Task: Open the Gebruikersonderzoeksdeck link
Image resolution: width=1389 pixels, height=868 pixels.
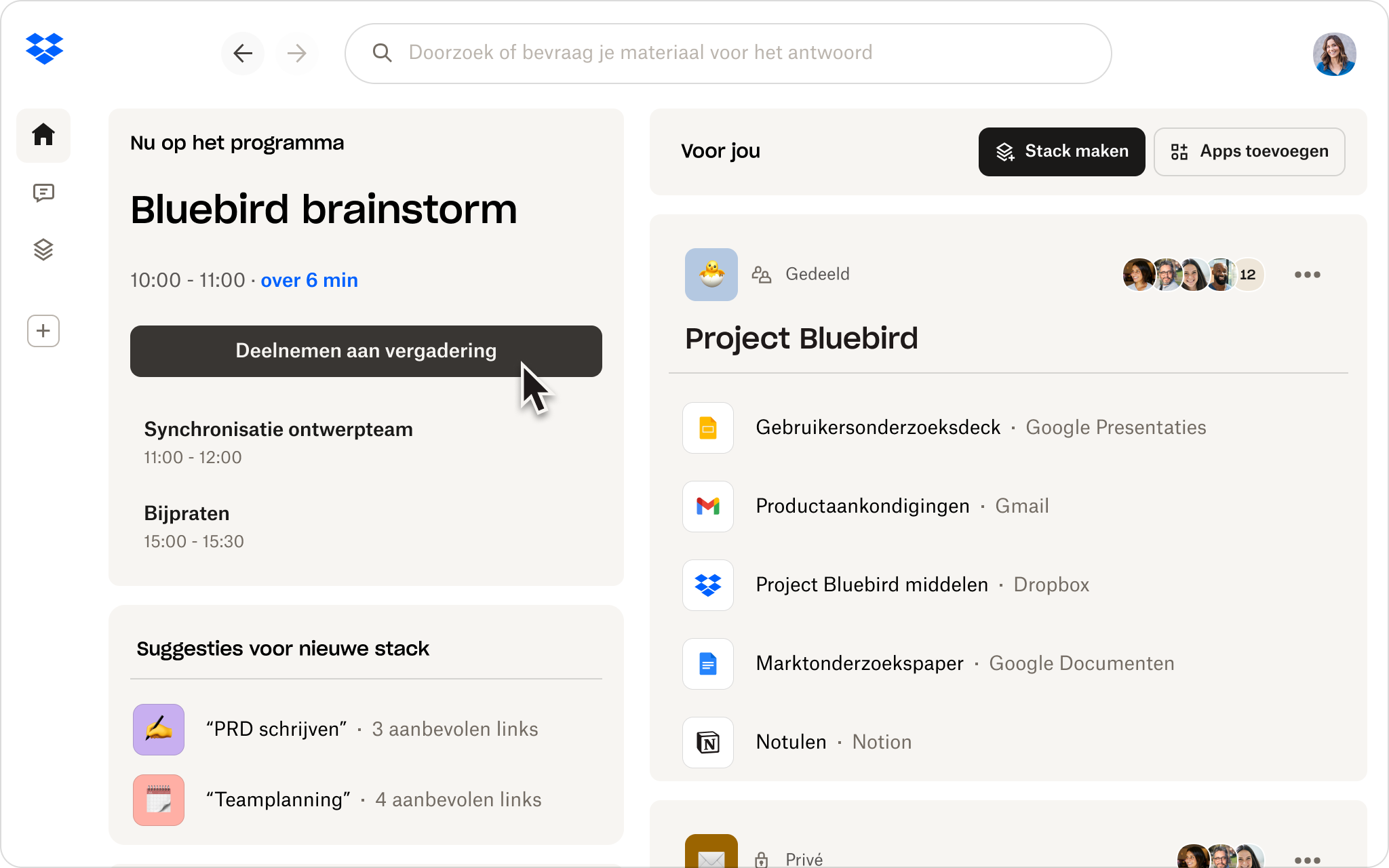Action: click(x=878, y=427)
